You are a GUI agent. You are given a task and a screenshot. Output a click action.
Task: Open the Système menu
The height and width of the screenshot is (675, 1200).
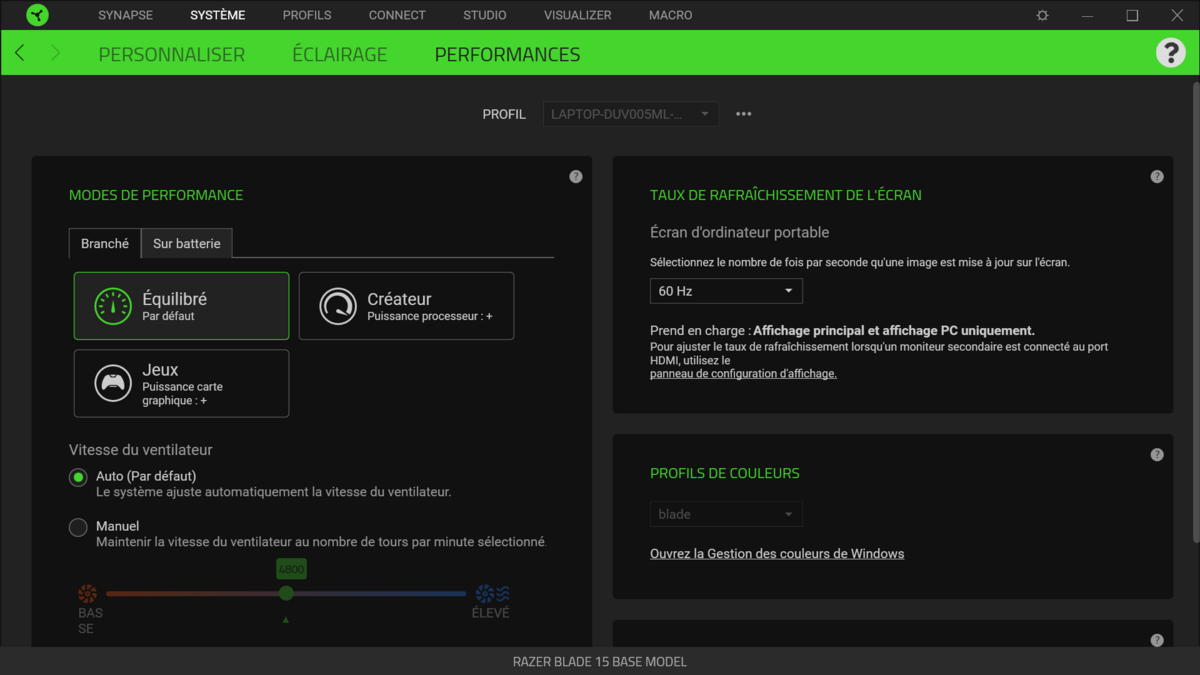tap(217, 15)
